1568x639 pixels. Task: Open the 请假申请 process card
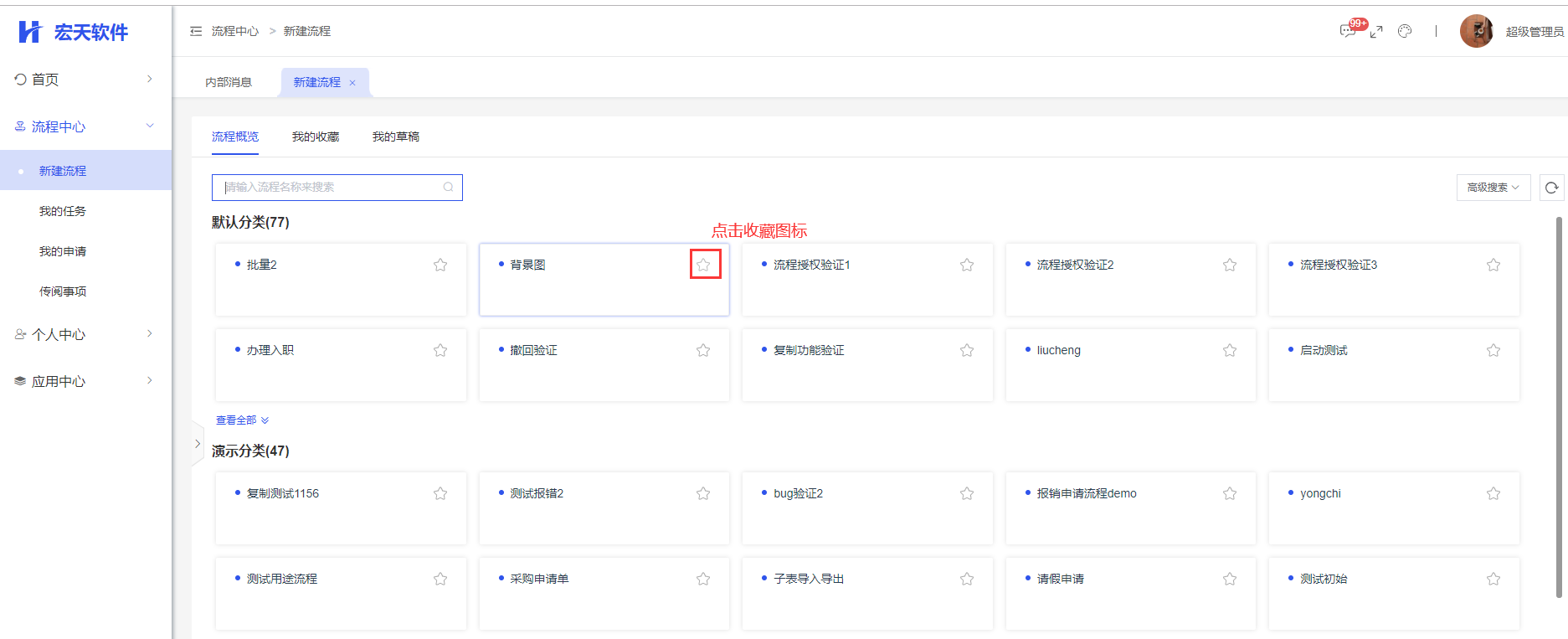(x=1129, y=592)
